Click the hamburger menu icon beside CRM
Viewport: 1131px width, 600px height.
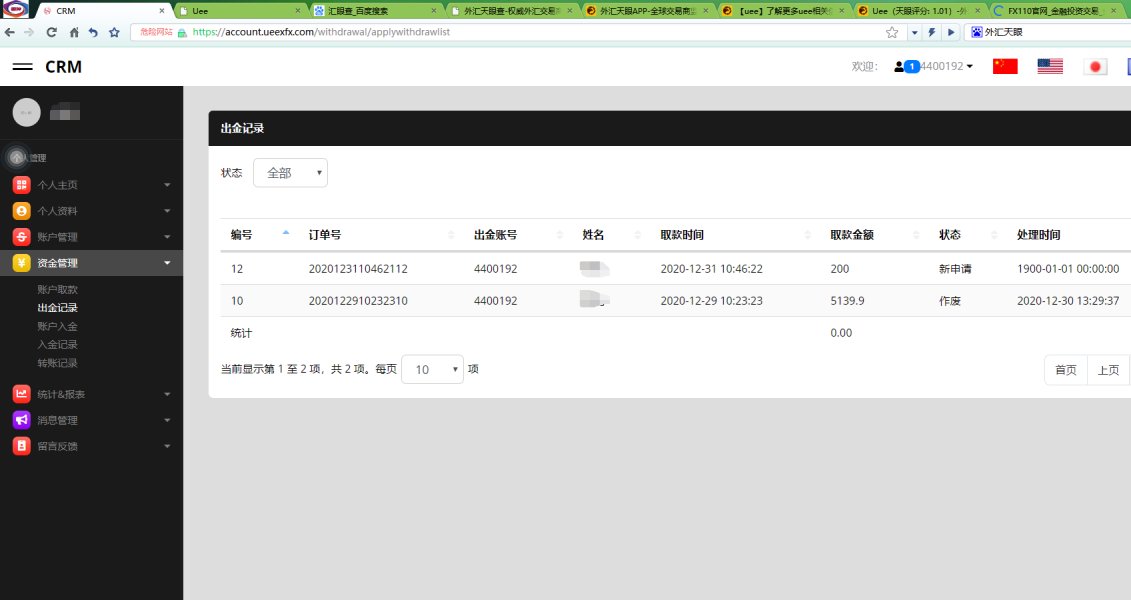pyautogui.click(x=22, y=67)
